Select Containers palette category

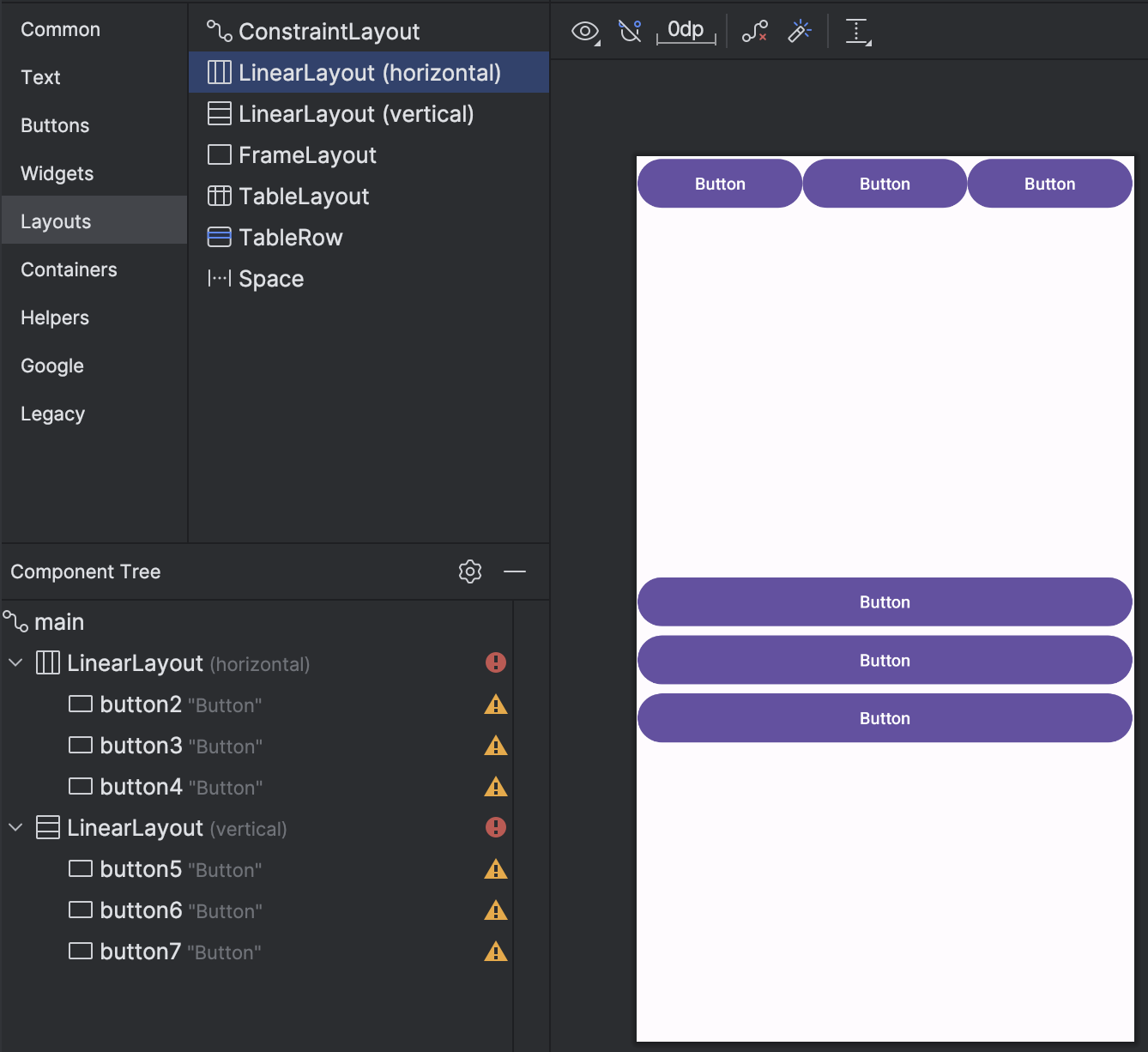pyautogui.click(x=94, y=269)
